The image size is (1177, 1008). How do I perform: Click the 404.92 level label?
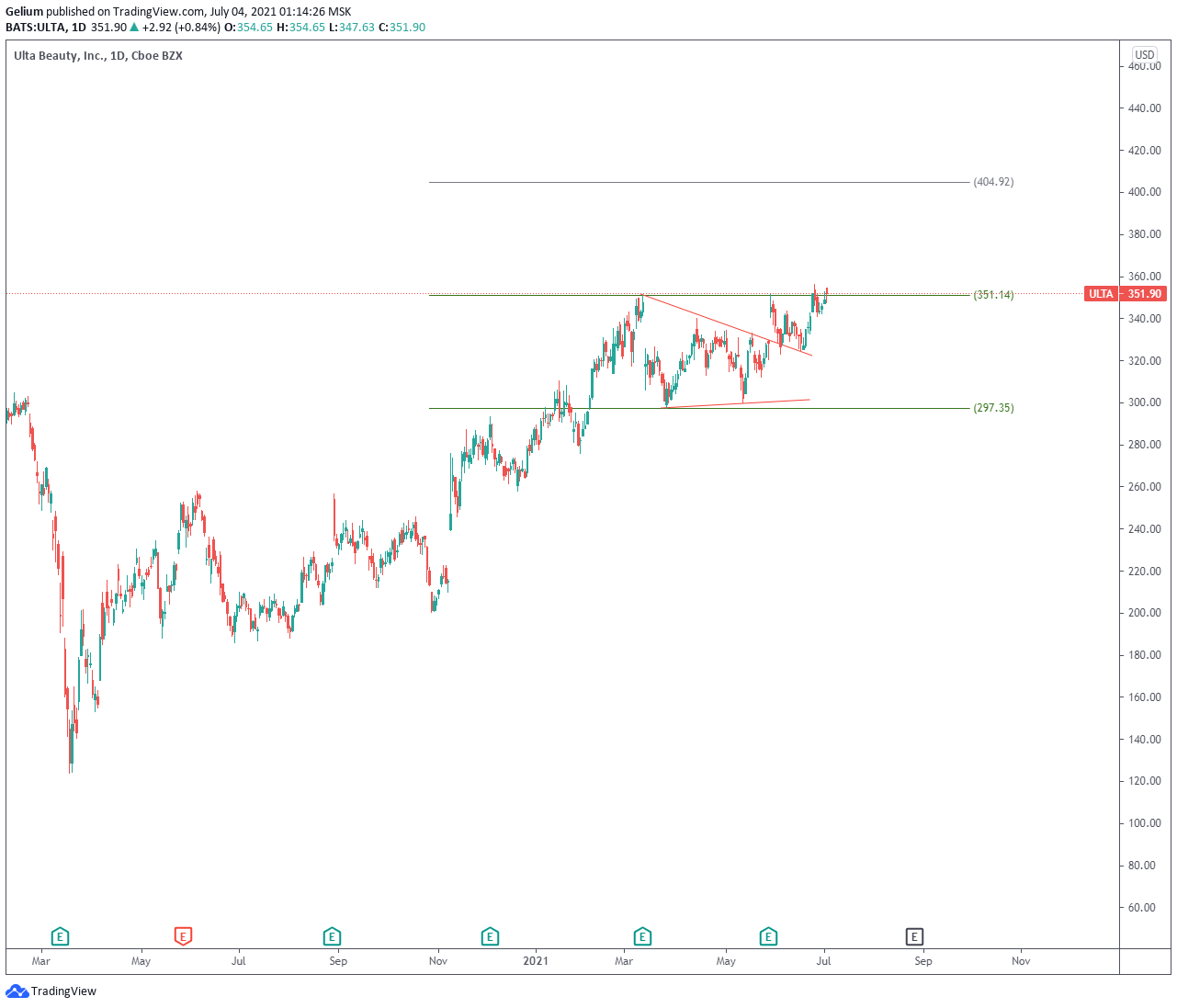(x=993, y=182)
